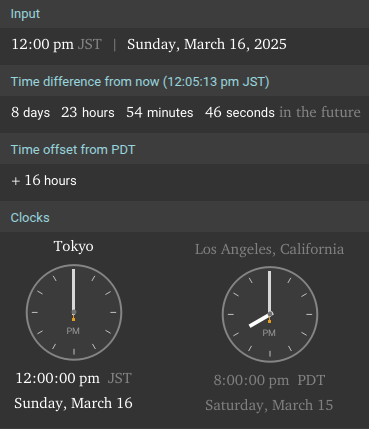Click the 46 seconds in the future text
The height and width of the screenshot is (429, 369).
pos(283,112)
